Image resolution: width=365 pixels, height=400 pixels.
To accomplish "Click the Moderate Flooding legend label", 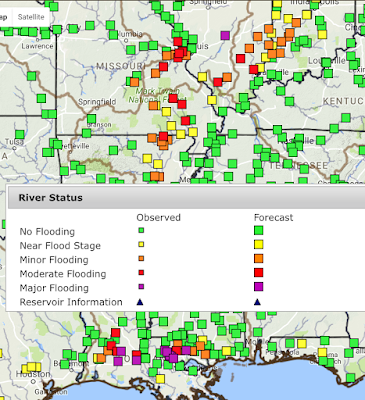I will (63, 274).
